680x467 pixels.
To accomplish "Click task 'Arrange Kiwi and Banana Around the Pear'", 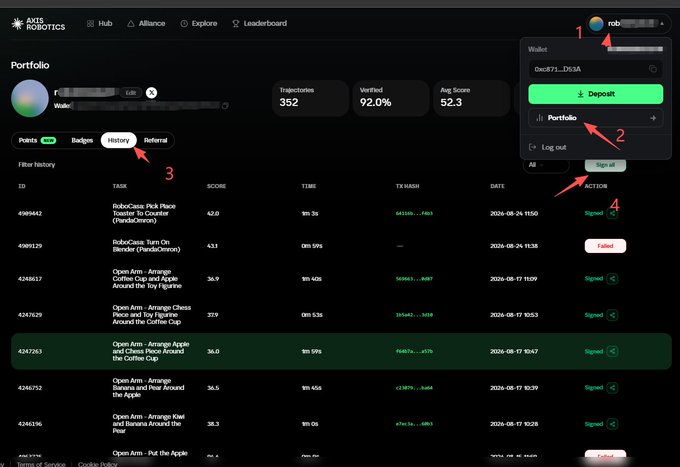I will click(148, 424).
